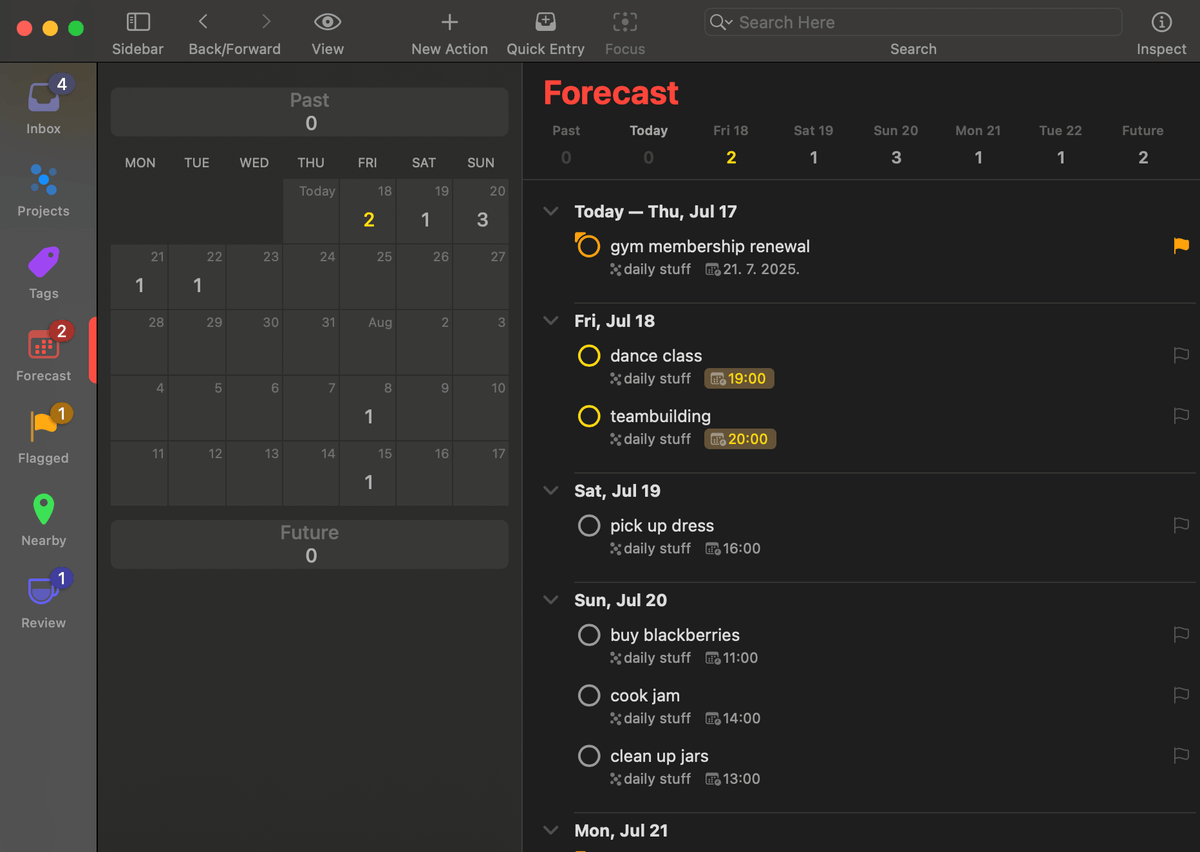Open the Inbox in the sidebar

(43, 100)
